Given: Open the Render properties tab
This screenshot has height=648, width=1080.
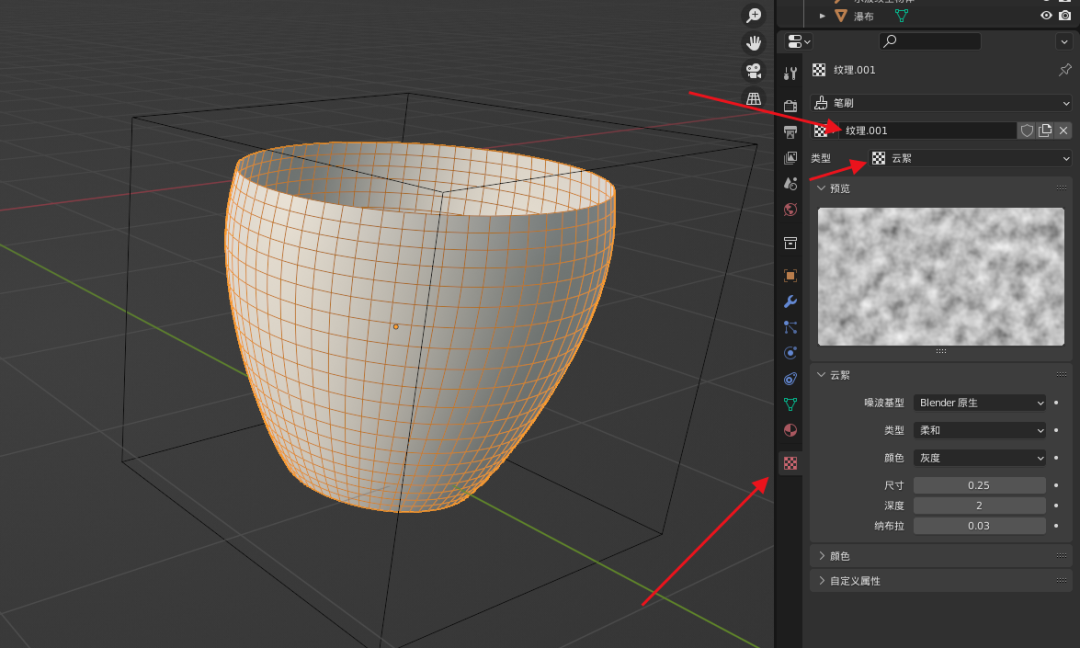Looking at the screenshot, I should 790,105.
